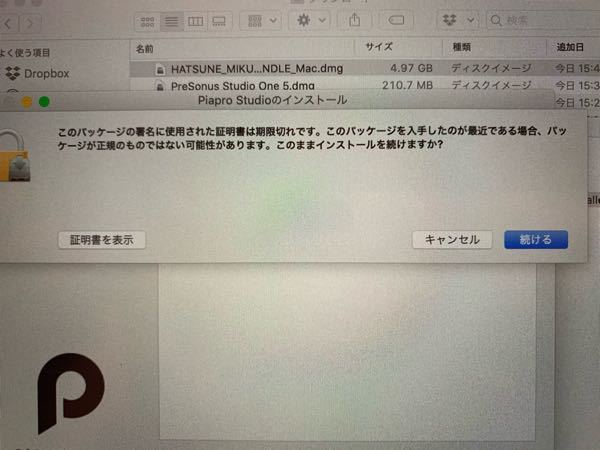This screenshot has width=600, height=450.
Task: Click installer yellow minimize window button
Action: (26, 102)
